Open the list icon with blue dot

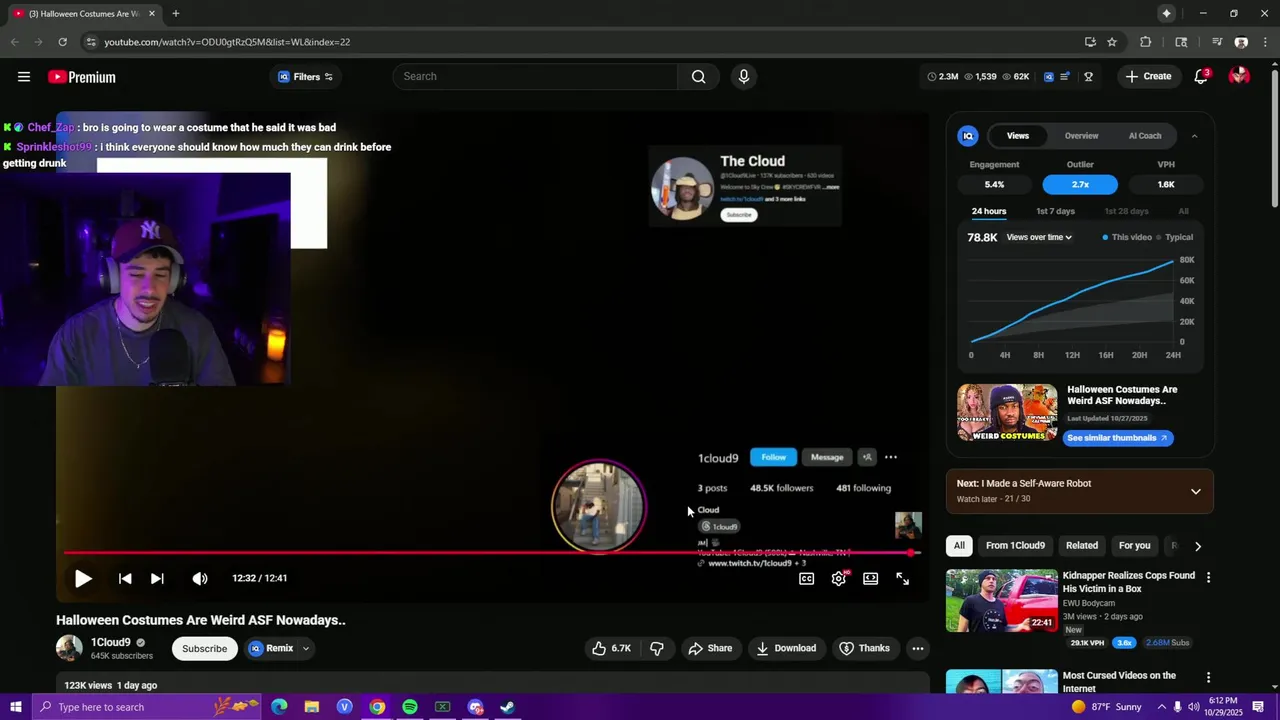pyautogui.click(x=1066, y=76)
